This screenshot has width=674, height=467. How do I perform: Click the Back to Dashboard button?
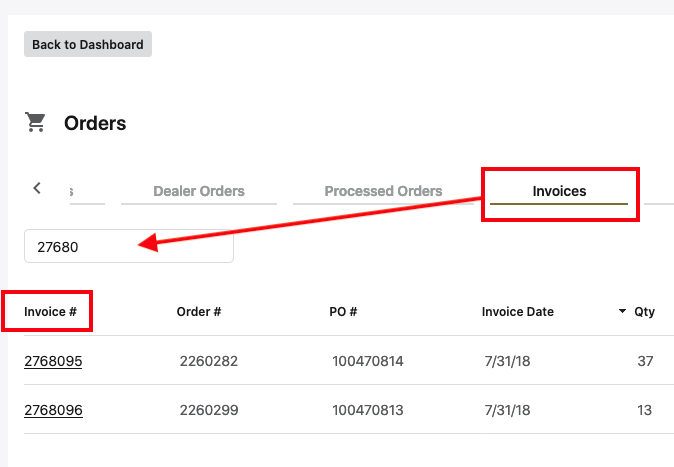[88, 44]
